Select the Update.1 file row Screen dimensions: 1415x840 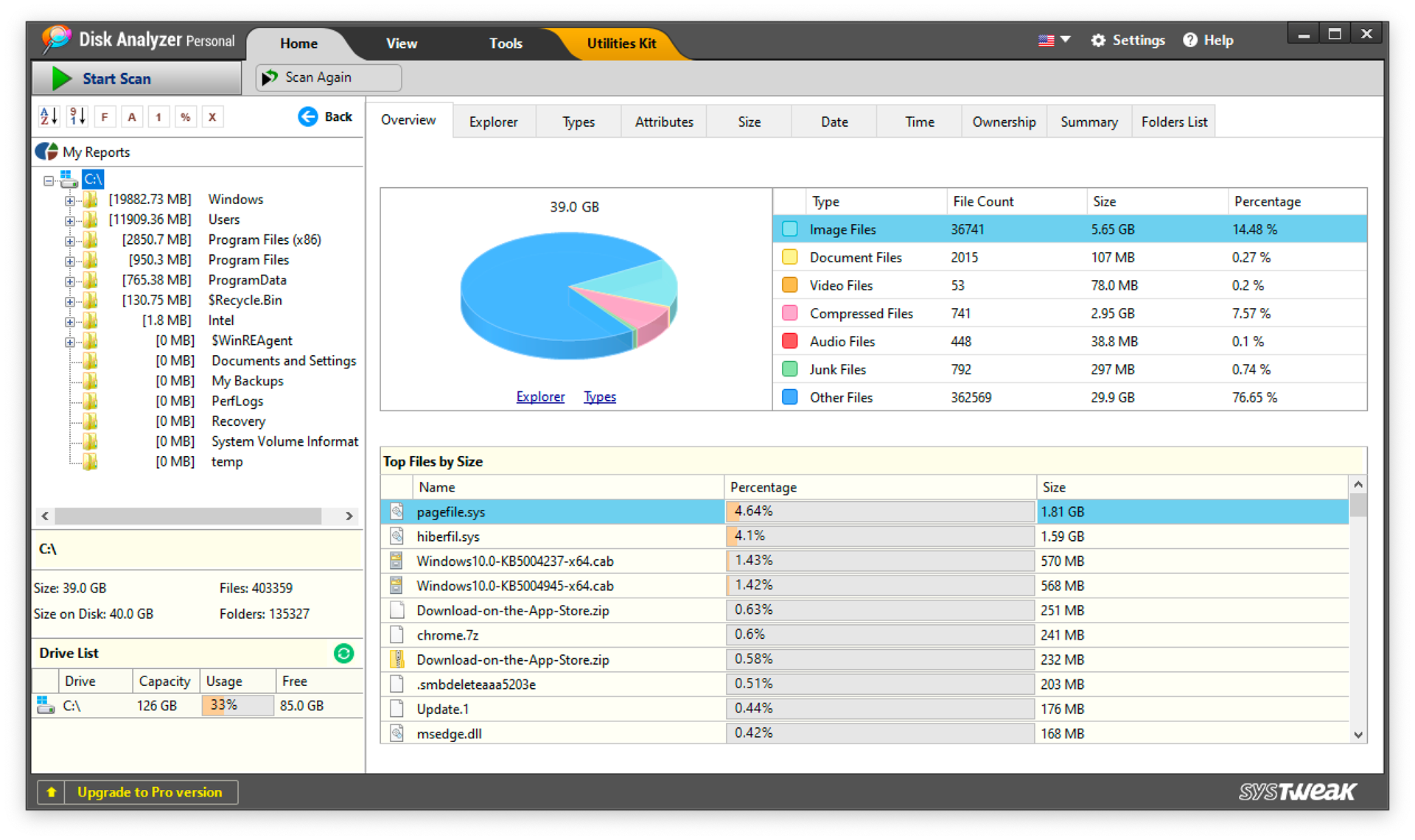tap(864, 709)
